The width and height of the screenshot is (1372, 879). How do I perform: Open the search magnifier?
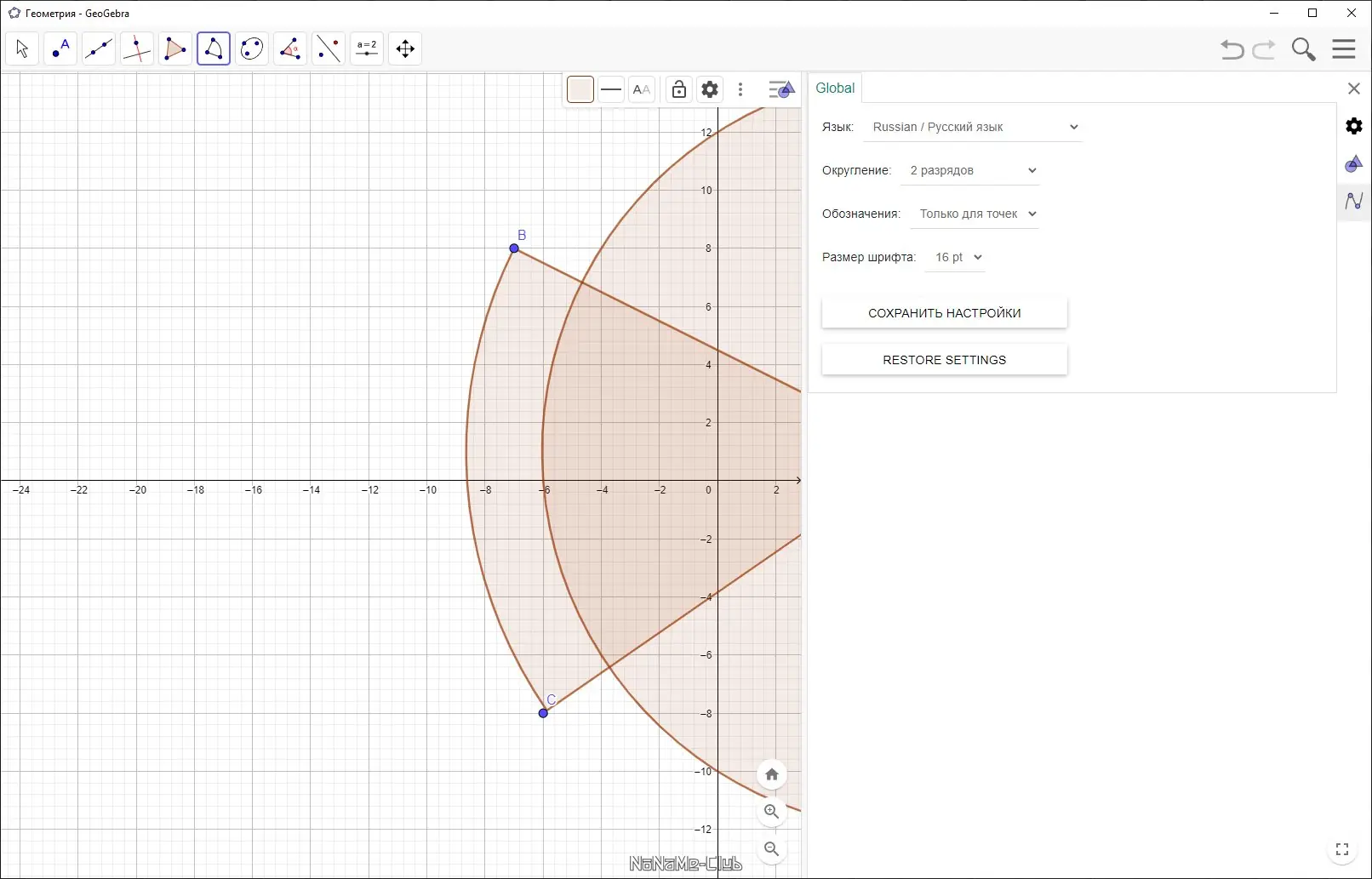point(1303,49)
